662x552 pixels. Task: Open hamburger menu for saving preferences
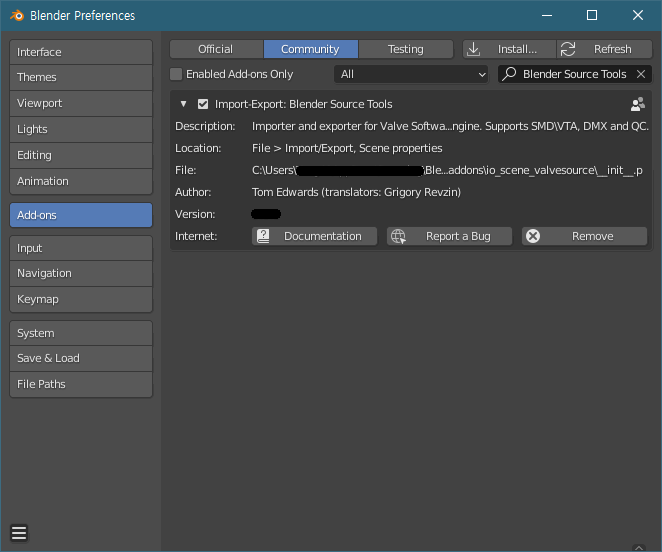pos(19,533)
